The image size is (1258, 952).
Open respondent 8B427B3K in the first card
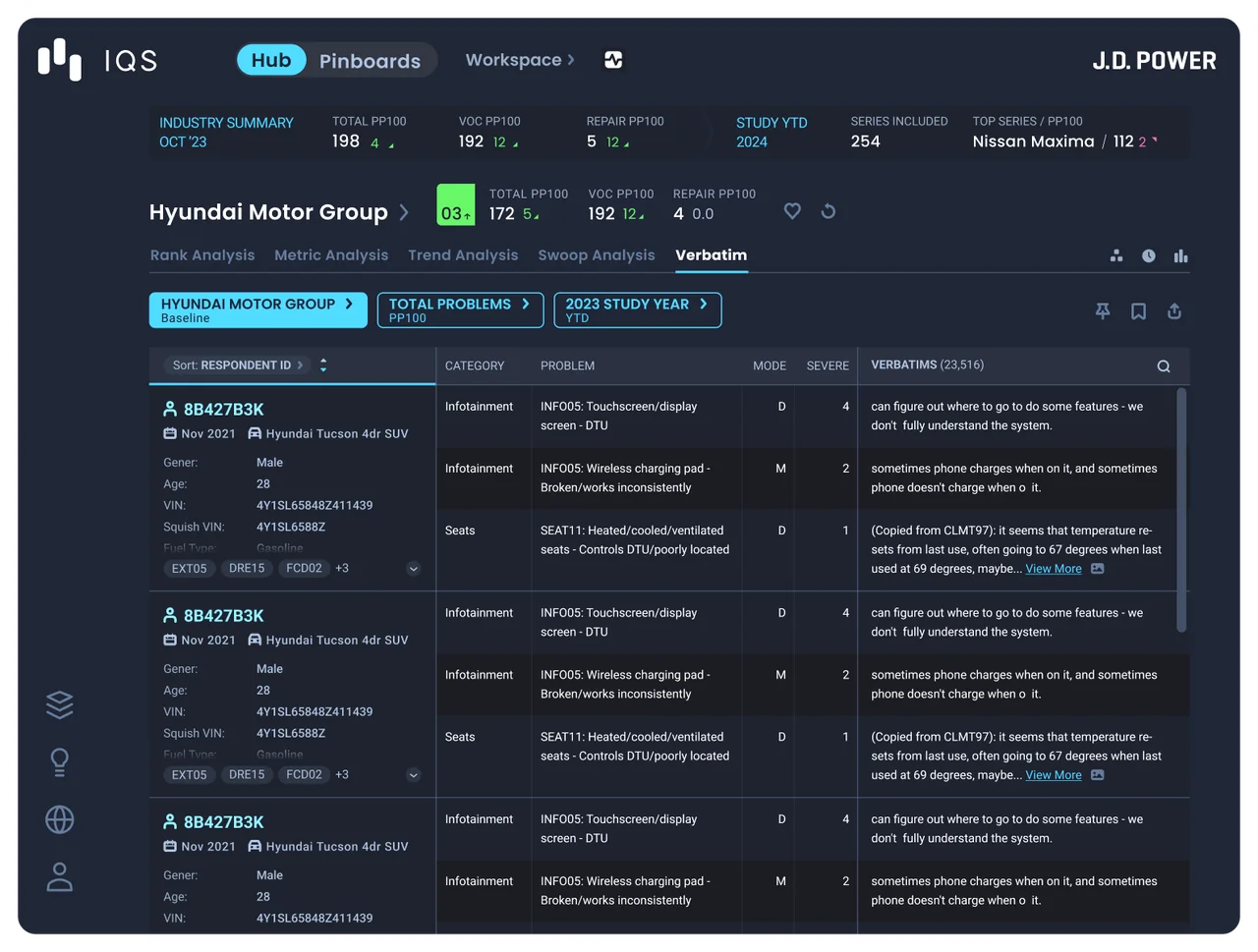tap(224, 409)
